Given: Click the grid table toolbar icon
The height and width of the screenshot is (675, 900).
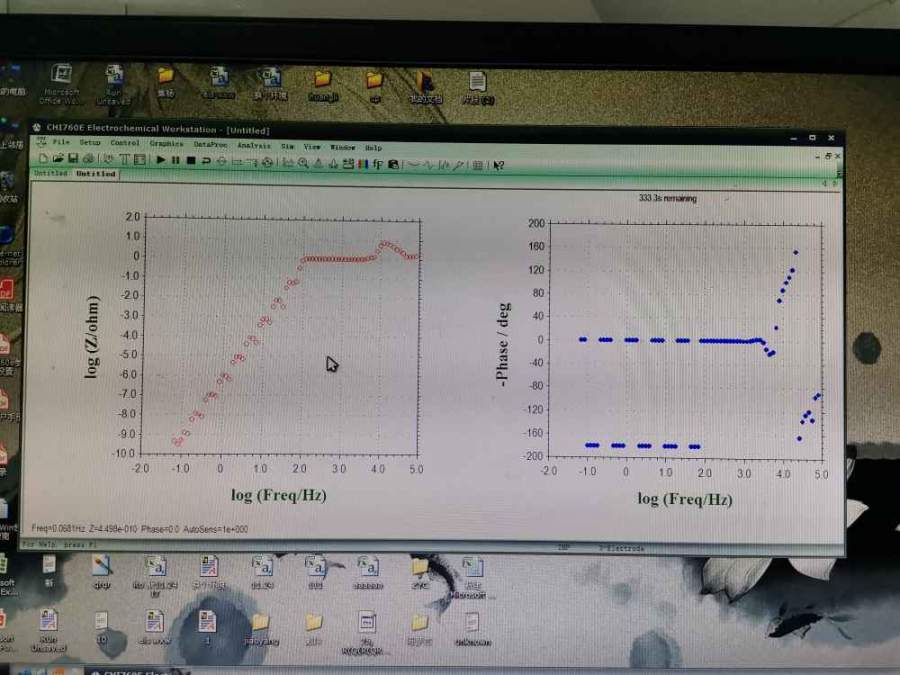Looking at the screenshot, I should (x=476, y=165).
